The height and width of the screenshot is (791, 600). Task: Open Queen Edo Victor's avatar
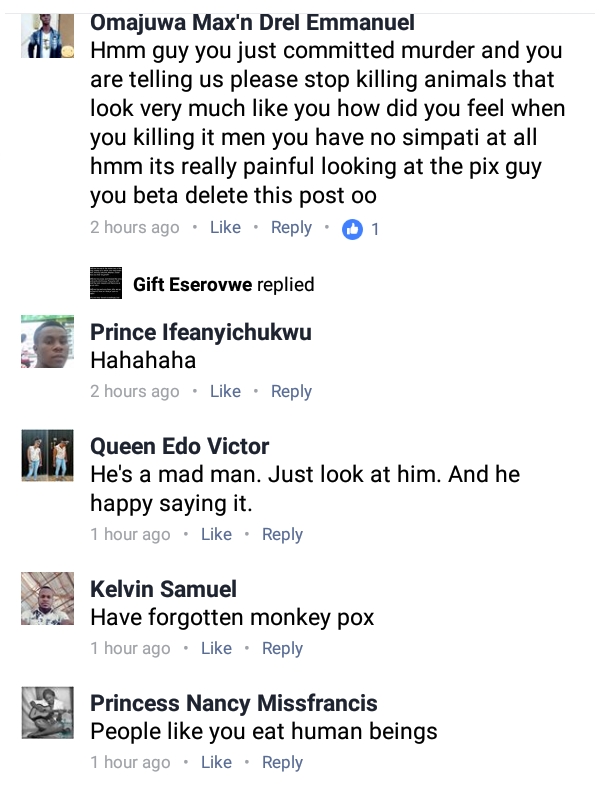pyautogui.click(x=47, y=455)
